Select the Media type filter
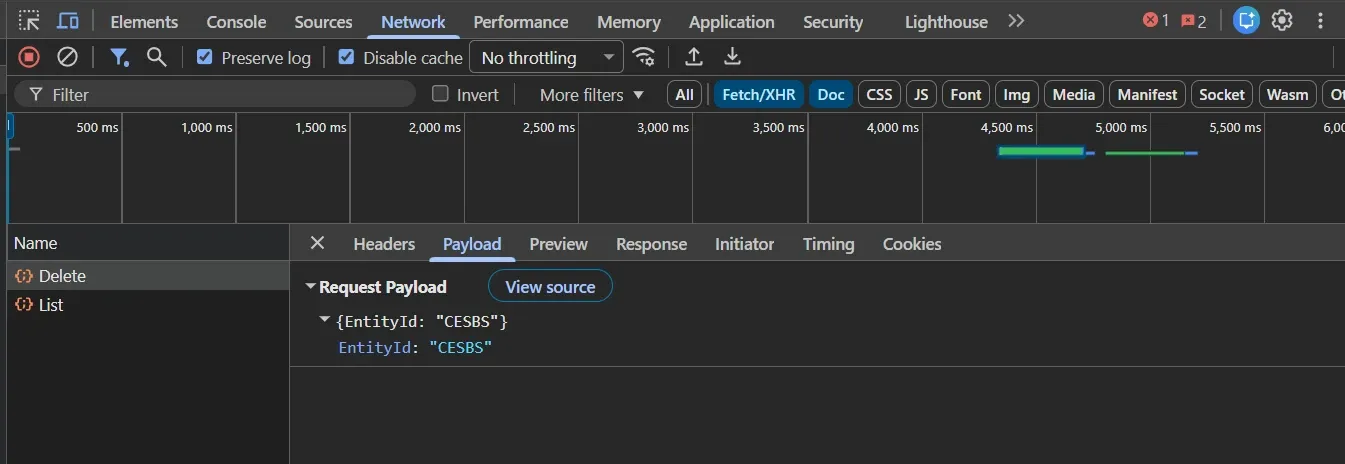 pos(1074,95)
